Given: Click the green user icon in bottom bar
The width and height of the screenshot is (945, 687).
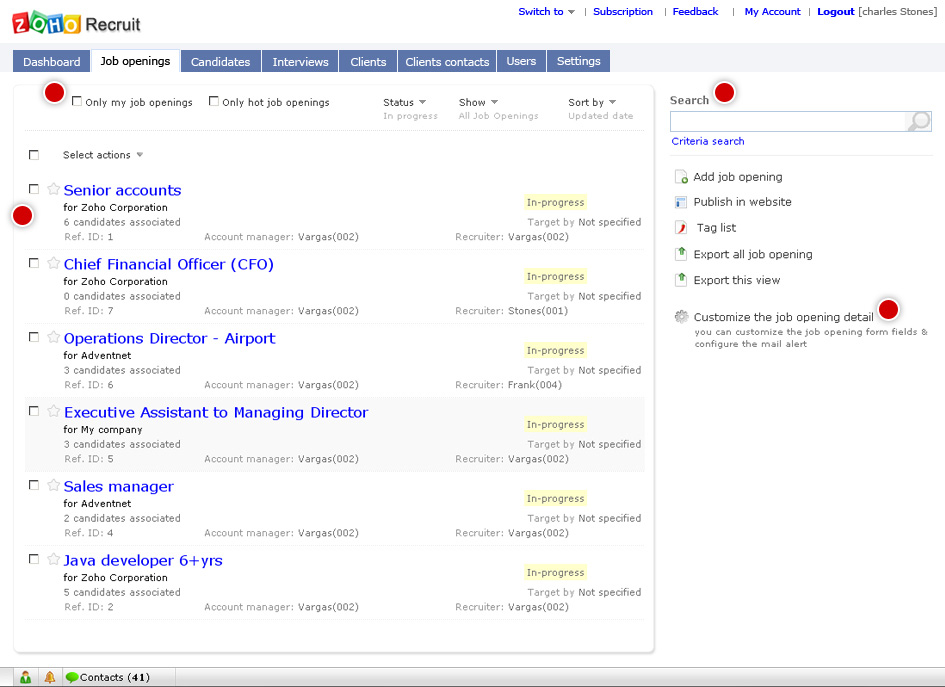Looking at the screenshot, I should point(25,677).
